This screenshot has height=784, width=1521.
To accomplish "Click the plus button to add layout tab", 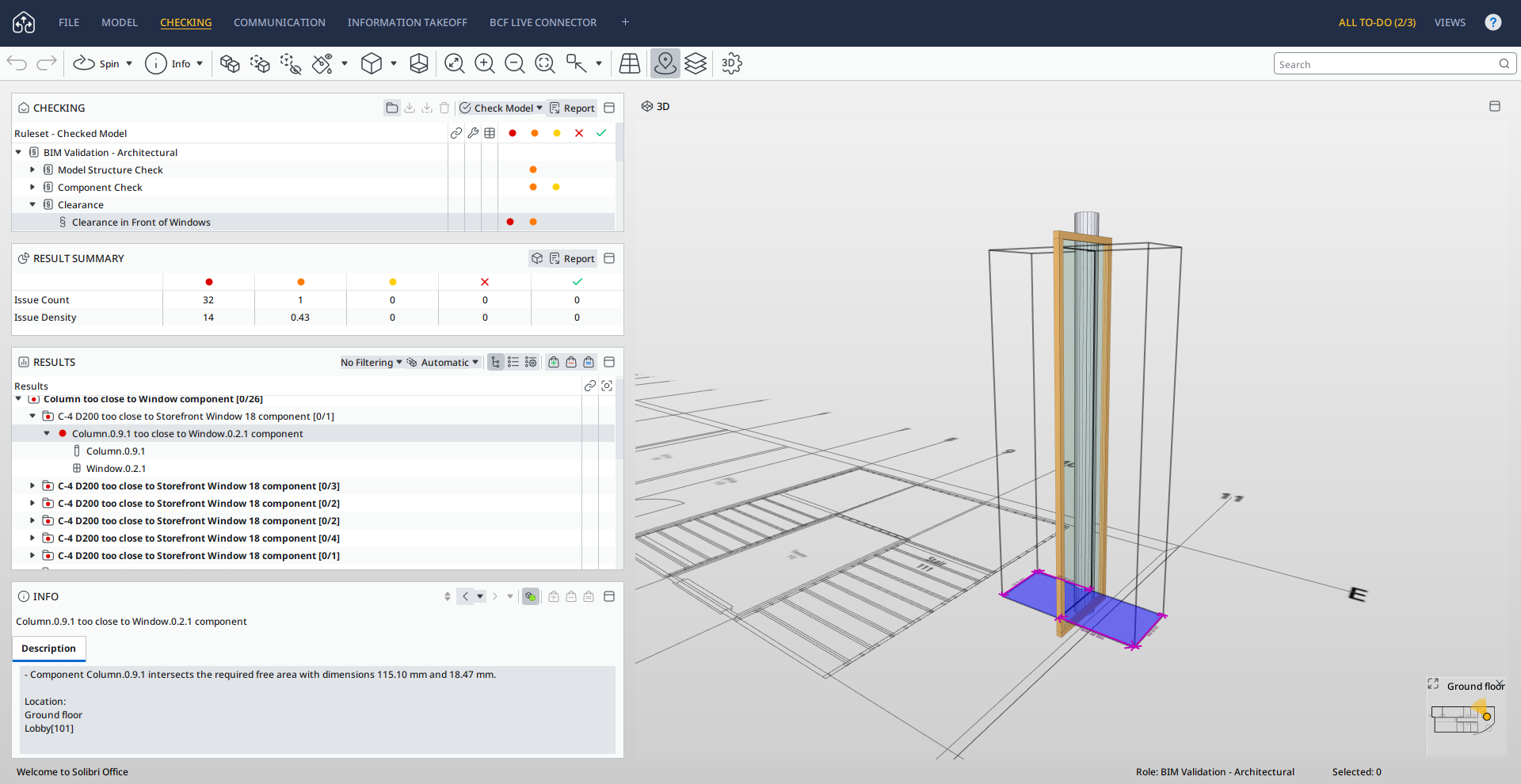I will pos(625,22).
